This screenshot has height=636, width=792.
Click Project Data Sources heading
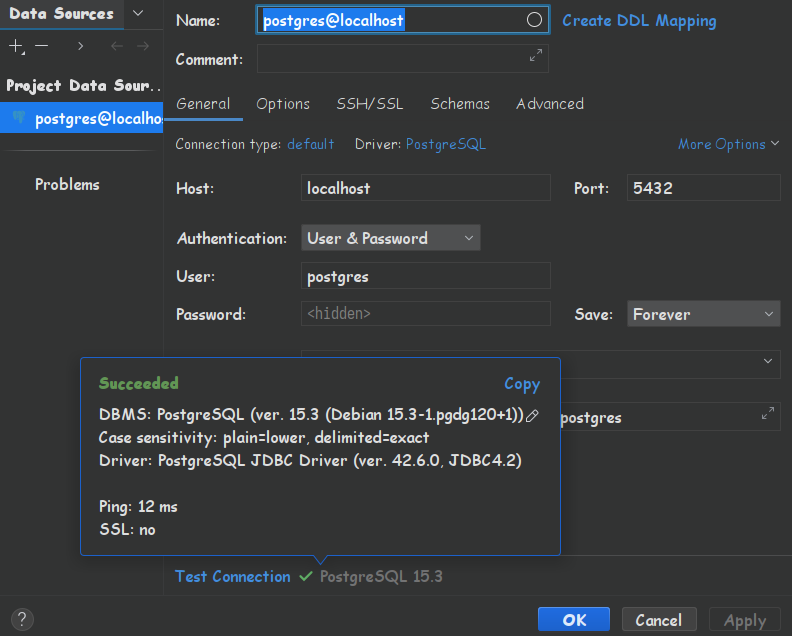83,85
